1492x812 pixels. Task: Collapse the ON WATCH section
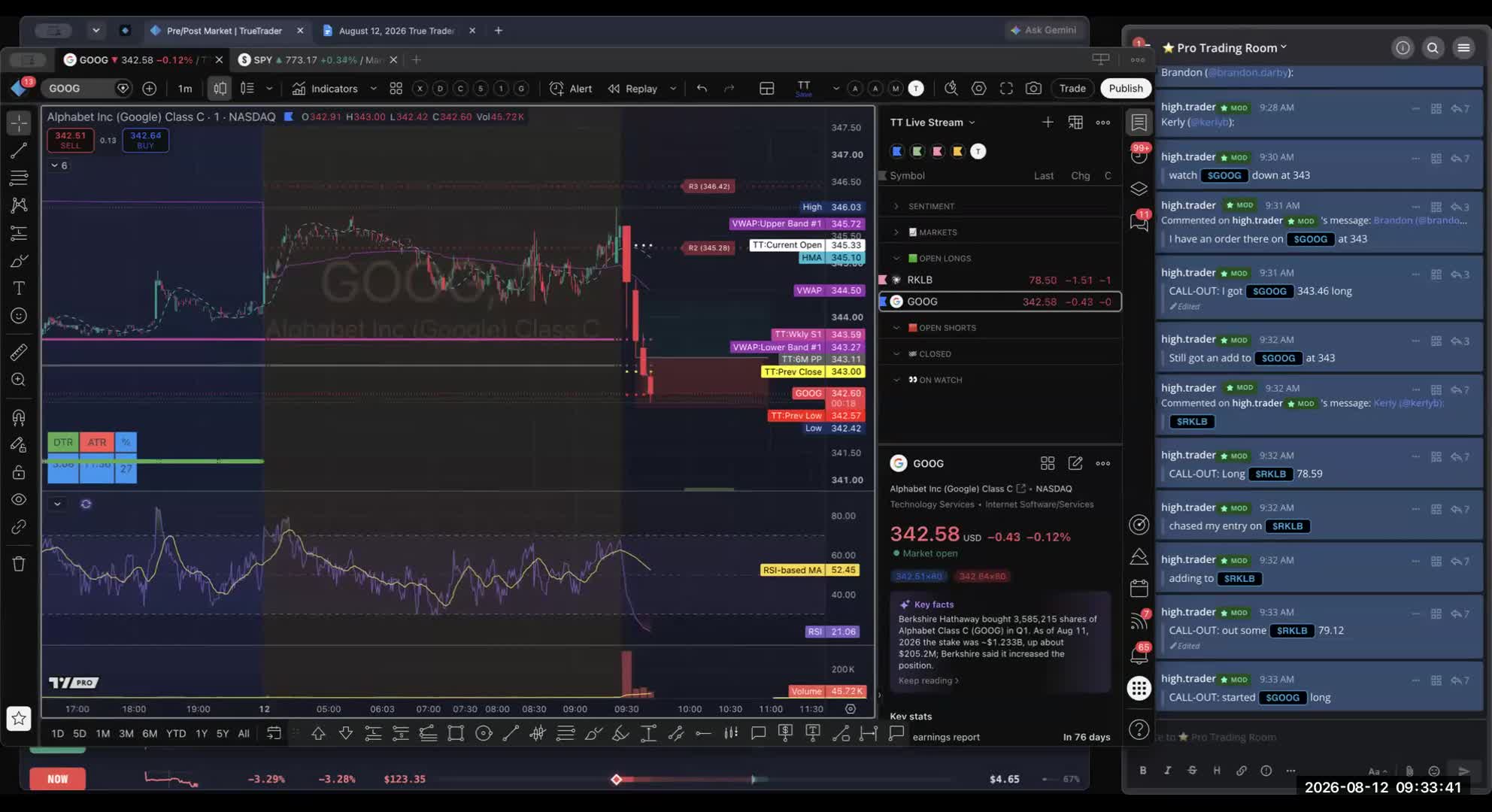pyautogui.click(x=896, y=380)
